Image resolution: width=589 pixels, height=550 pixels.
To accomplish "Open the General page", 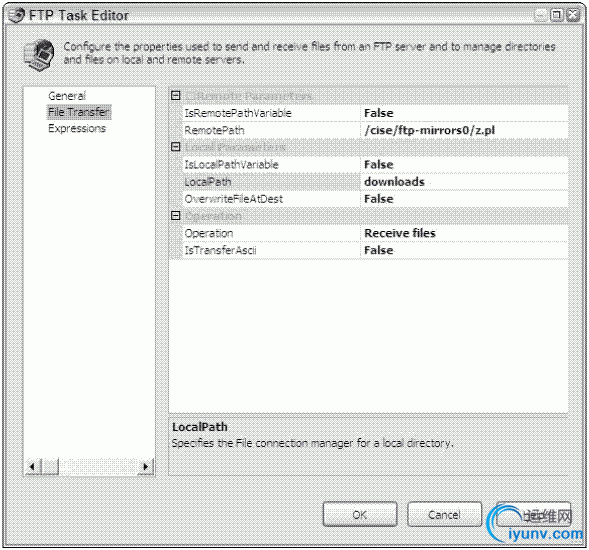I will pyautogui.click(x=67, y=96).
